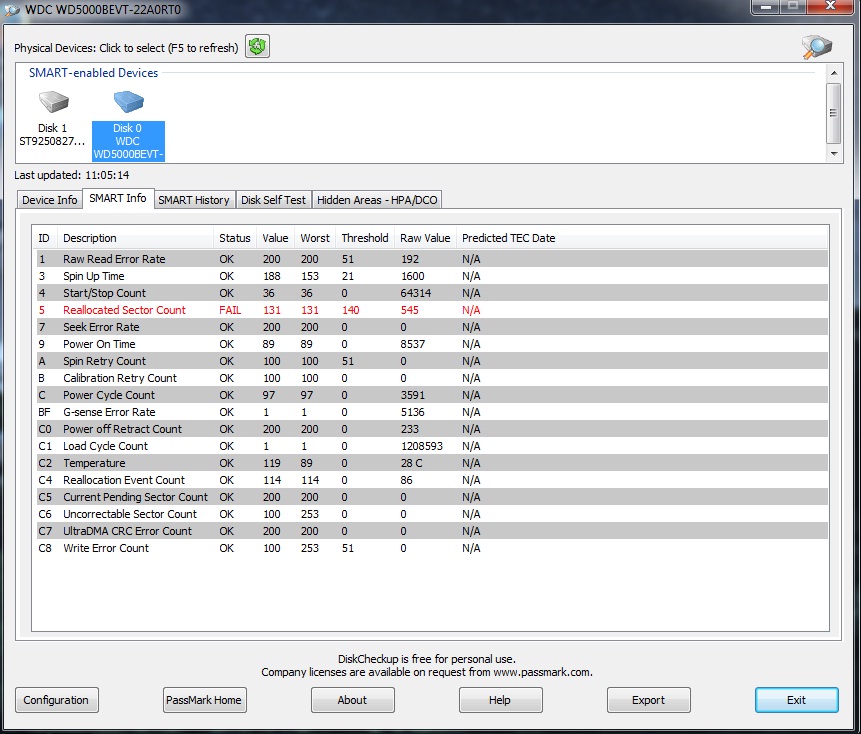Select the Seek Error Rate row
861x734 pixels.
(432, 327)
